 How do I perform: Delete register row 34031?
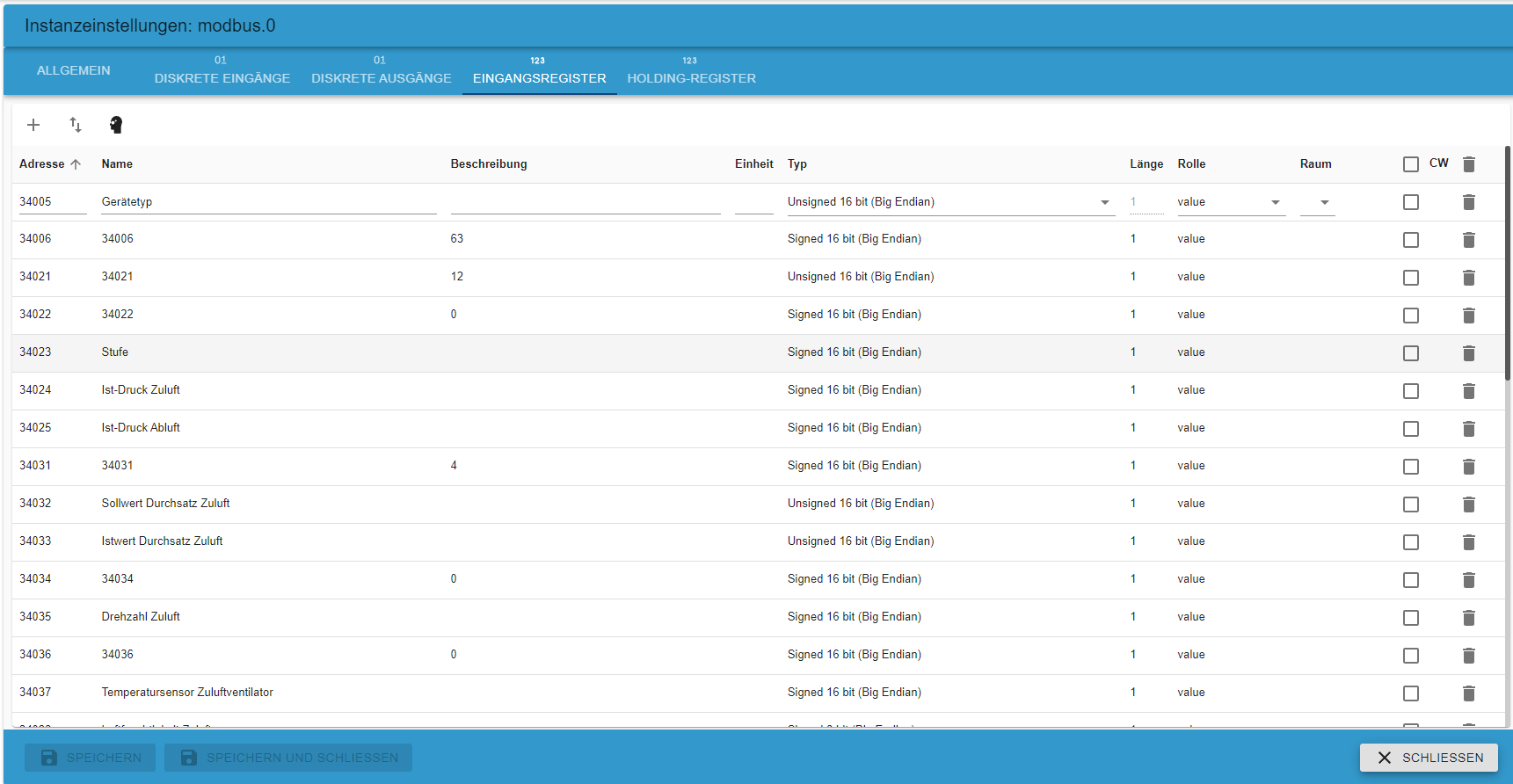click(1469, 467)
